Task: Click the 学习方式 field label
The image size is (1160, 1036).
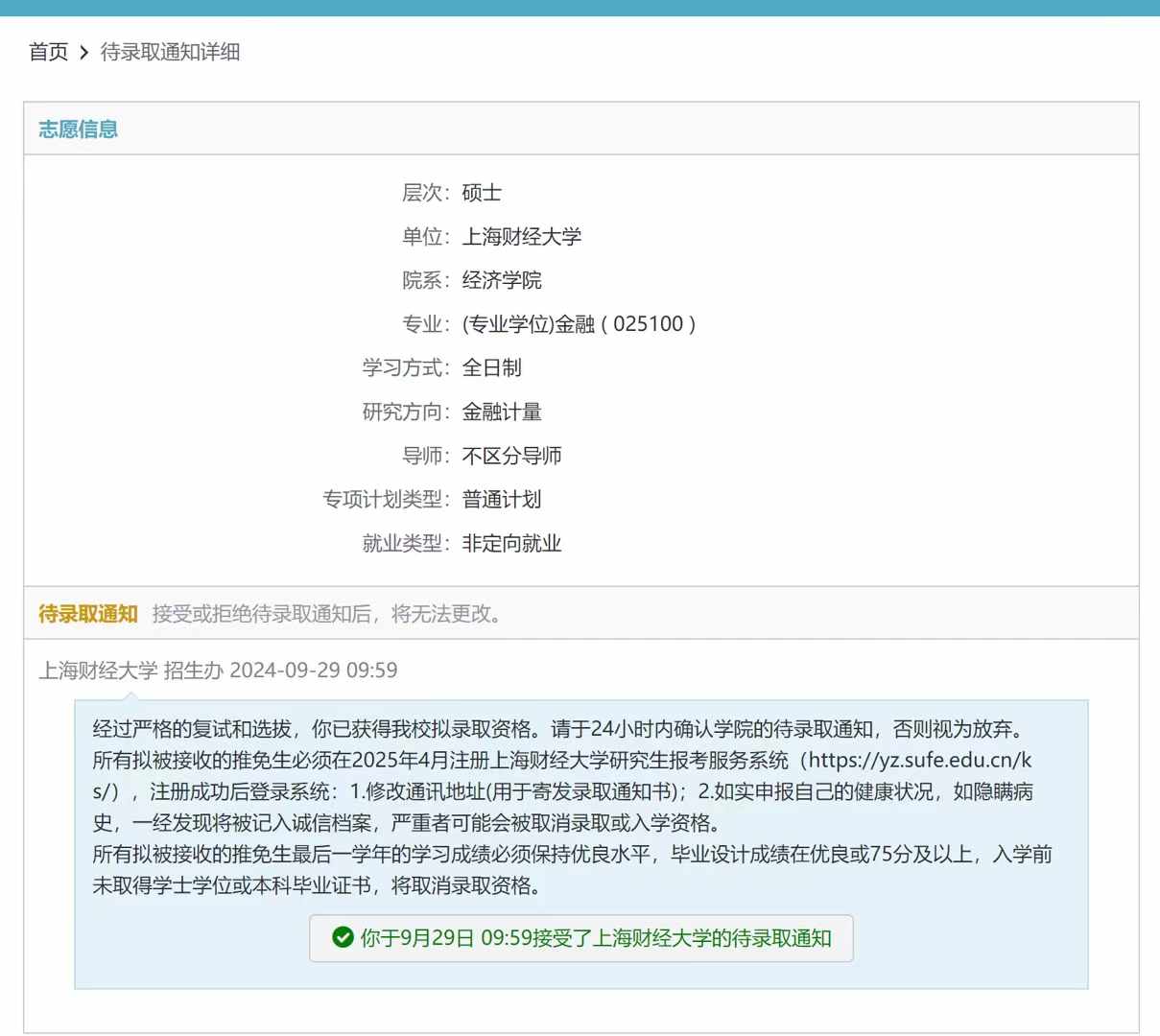Action: coord(406,367)
